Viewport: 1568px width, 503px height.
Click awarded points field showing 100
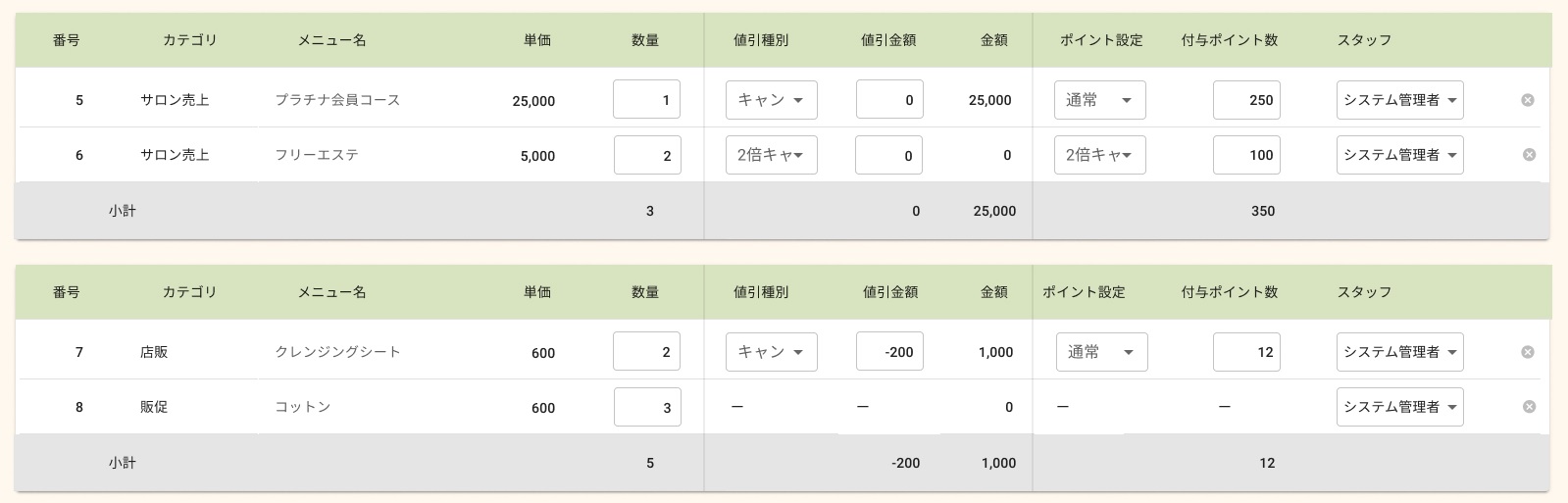(1245, 155)
